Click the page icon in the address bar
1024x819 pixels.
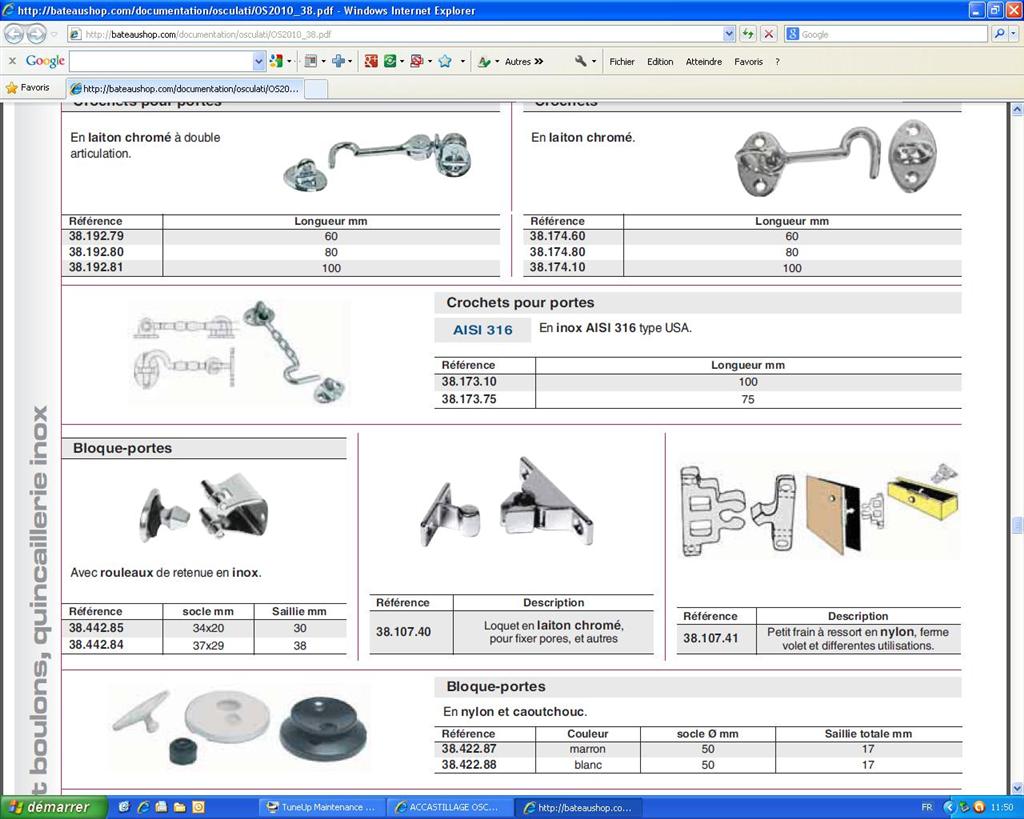tap(75, 34)
